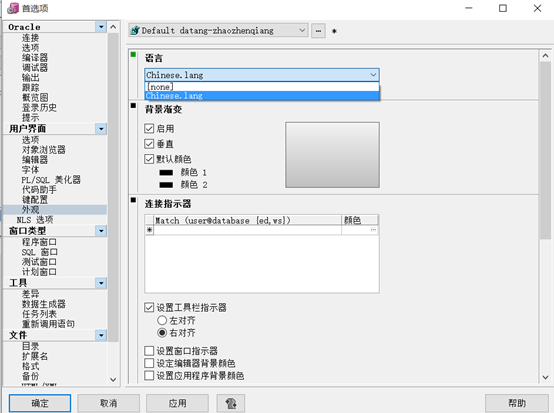Image resolution: width=554 pixels, height=413 pixels.
Task: Click the 应用 button
Action: point(177,403)
